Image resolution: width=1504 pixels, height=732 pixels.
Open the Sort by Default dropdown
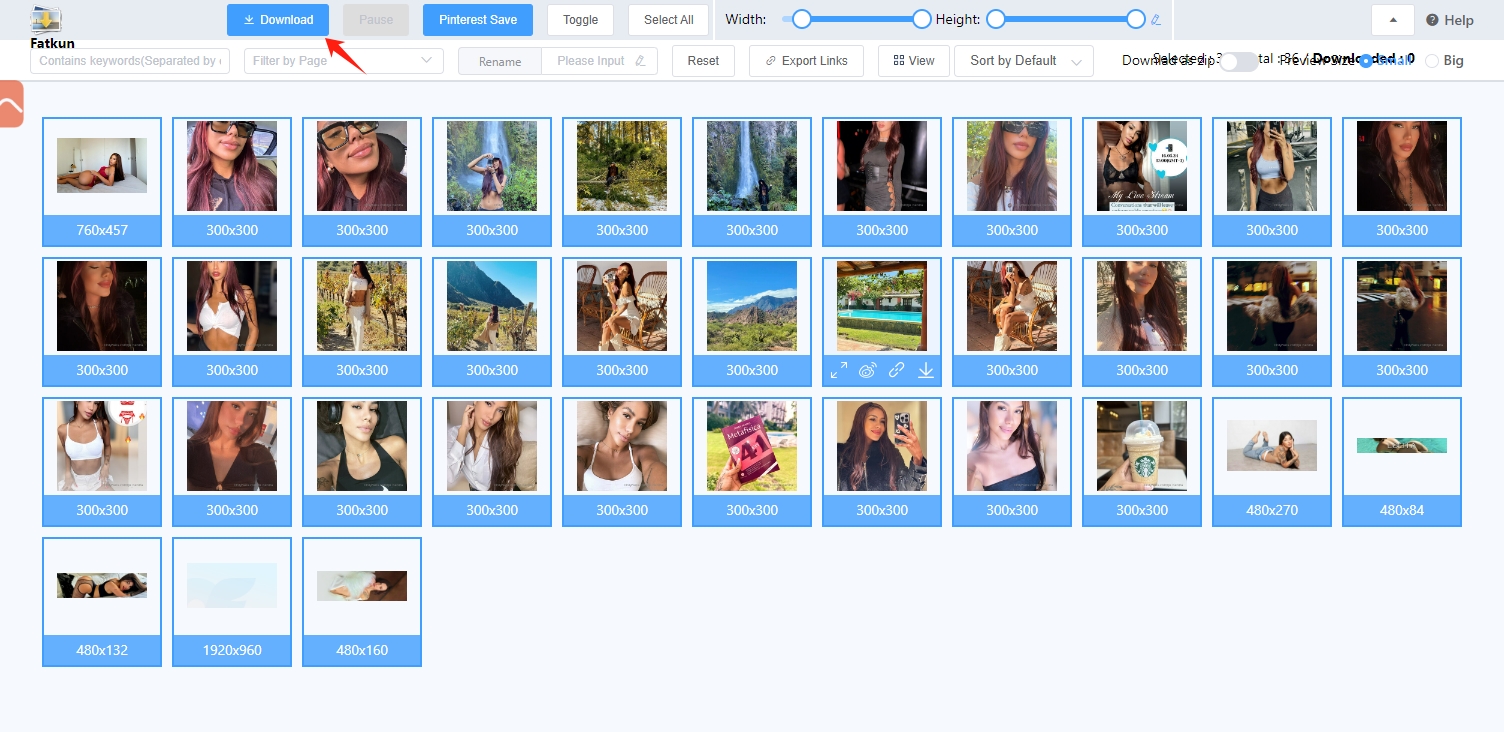[x=1024, y=61]
